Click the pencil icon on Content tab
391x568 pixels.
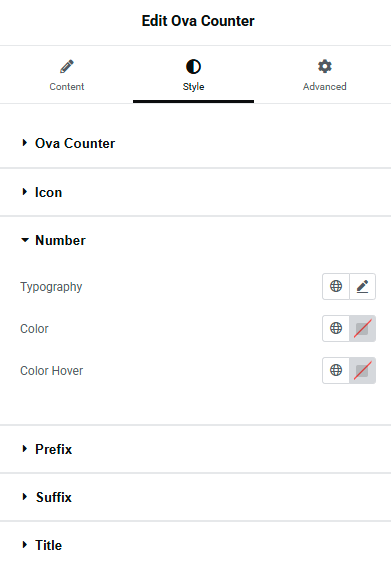(x=67, y=67)
